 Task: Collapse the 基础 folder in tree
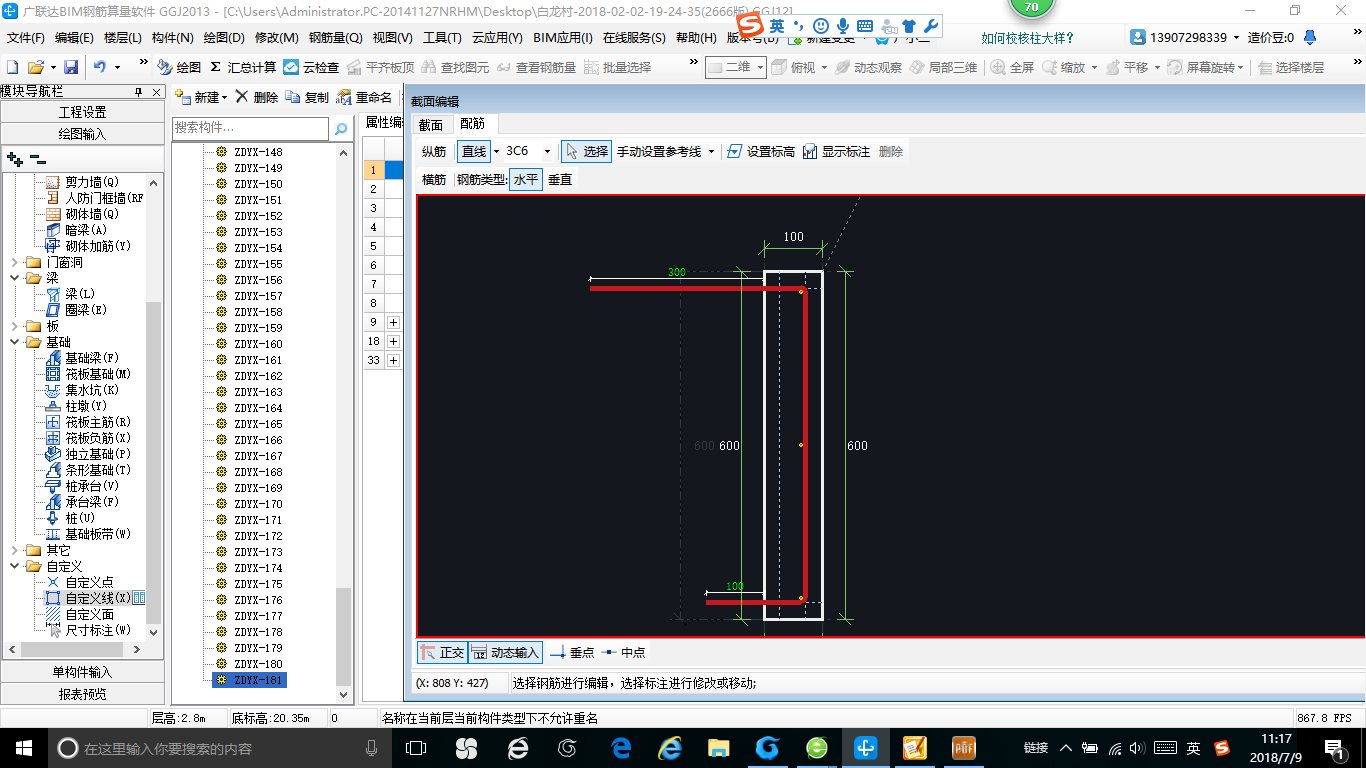(x=14, y=342)
